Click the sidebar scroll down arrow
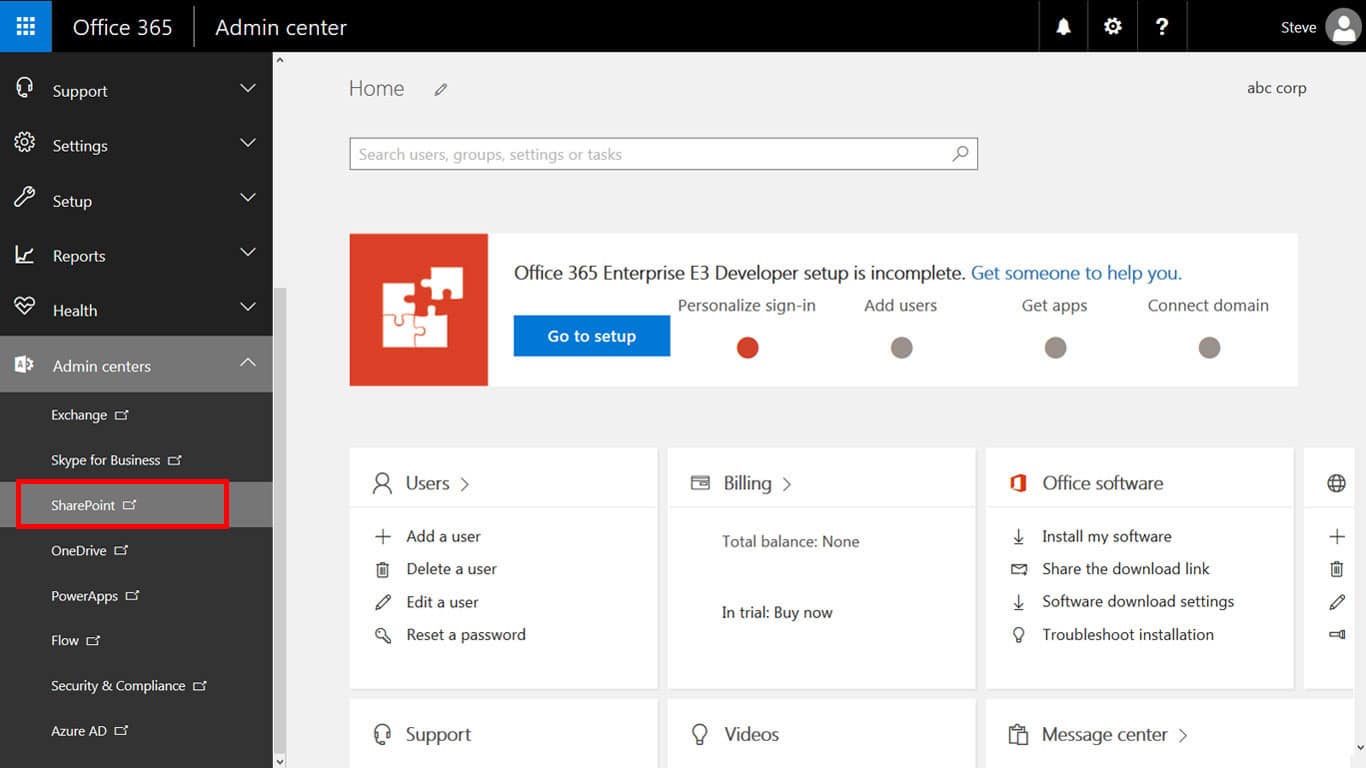Viewport: 1366px width, 768px height. click(x=279, y=760)
